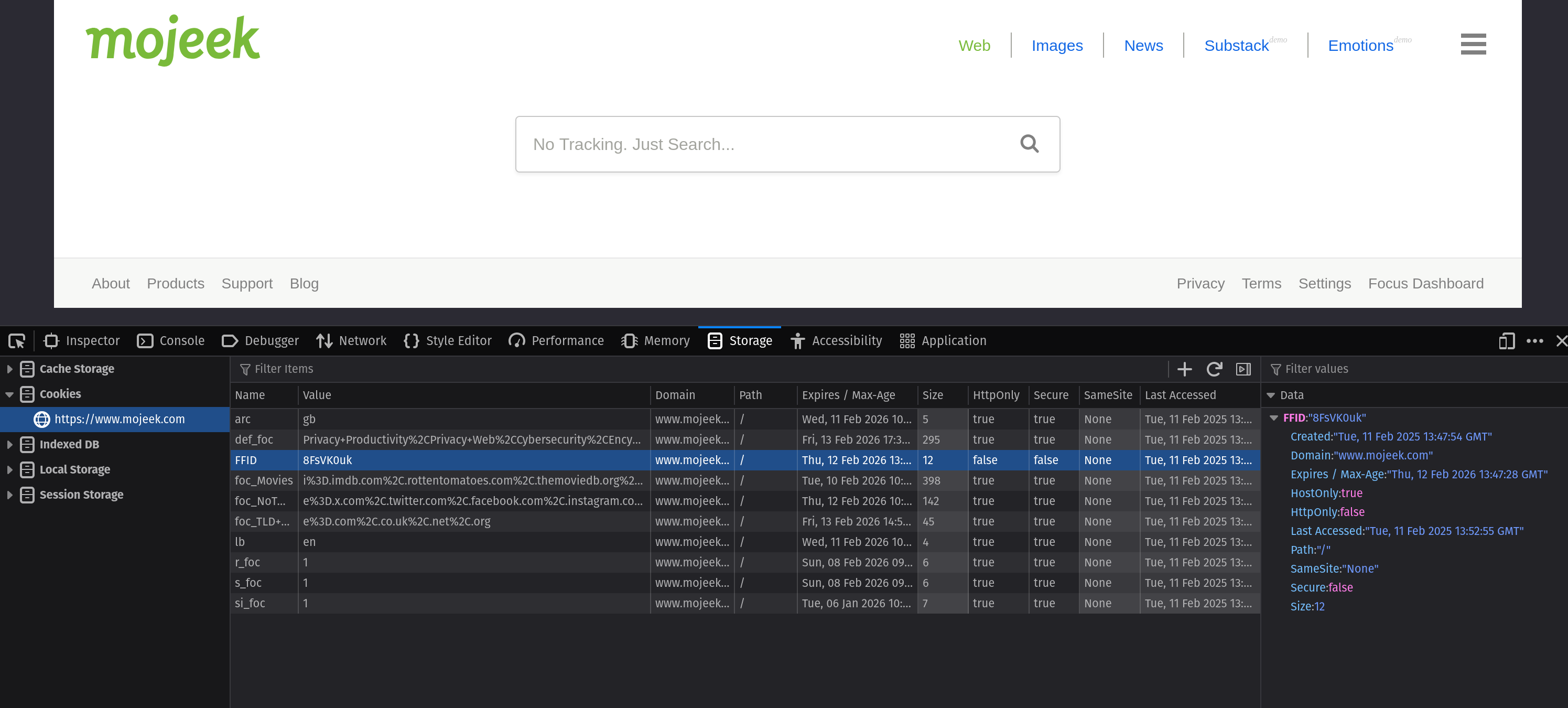Select the arc cookie row
Screen dimensions: 1568x708
(x=745, y=420)
